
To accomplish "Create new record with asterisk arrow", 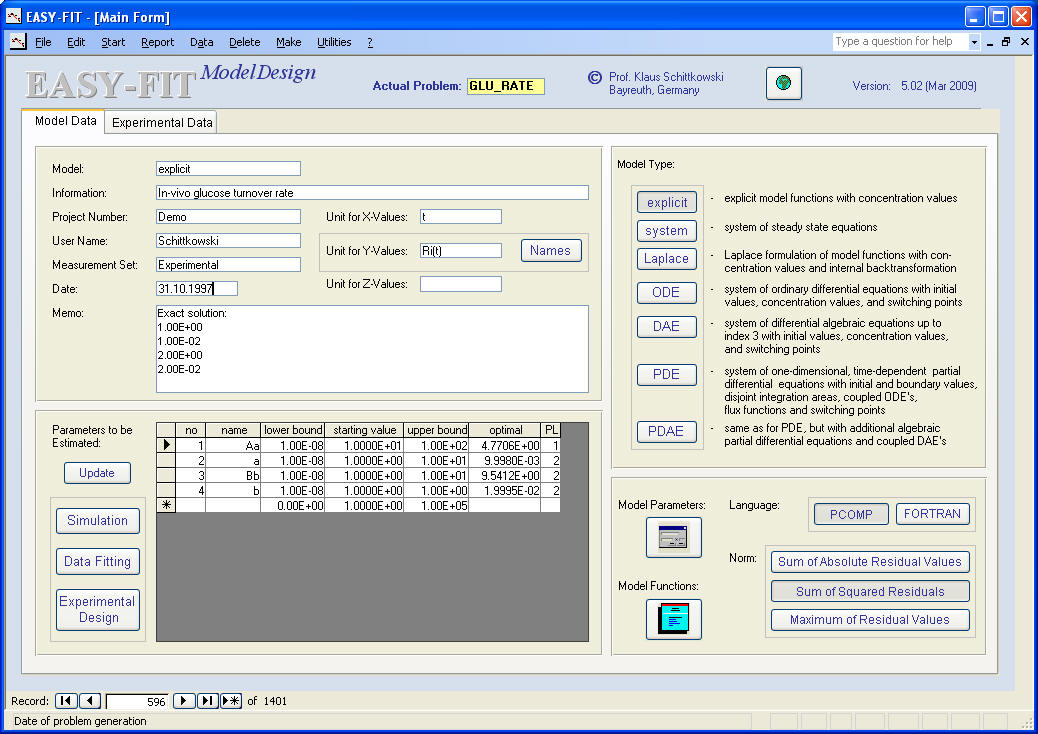I will 231,701.
